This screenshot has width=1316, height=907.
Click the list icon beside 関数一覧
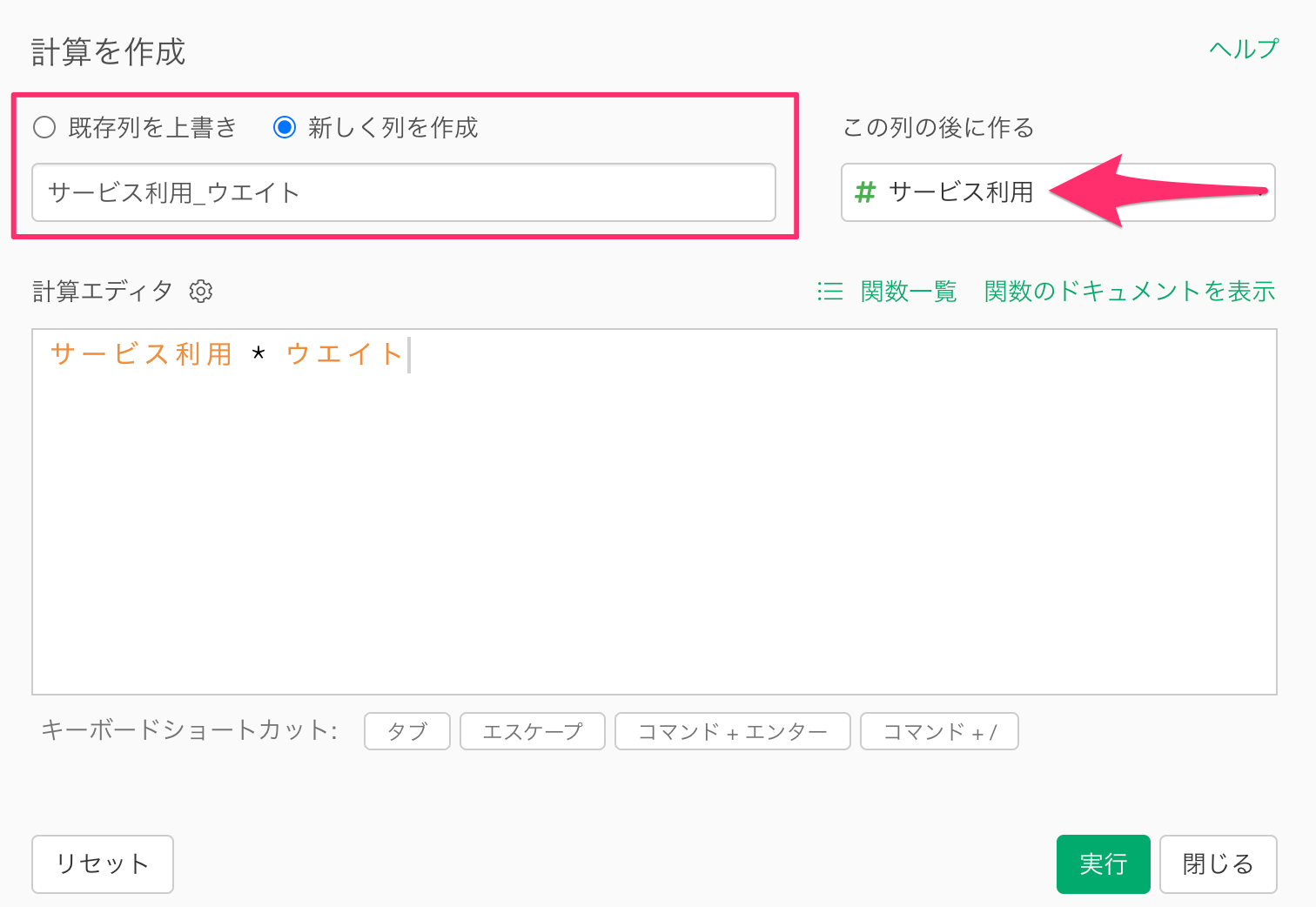(x=830, y=291)
